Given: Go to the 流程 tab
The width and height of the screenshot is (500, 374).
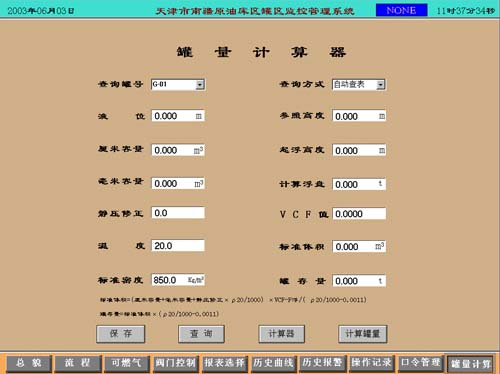Looking at the screenshot, I should pos(78,363).
